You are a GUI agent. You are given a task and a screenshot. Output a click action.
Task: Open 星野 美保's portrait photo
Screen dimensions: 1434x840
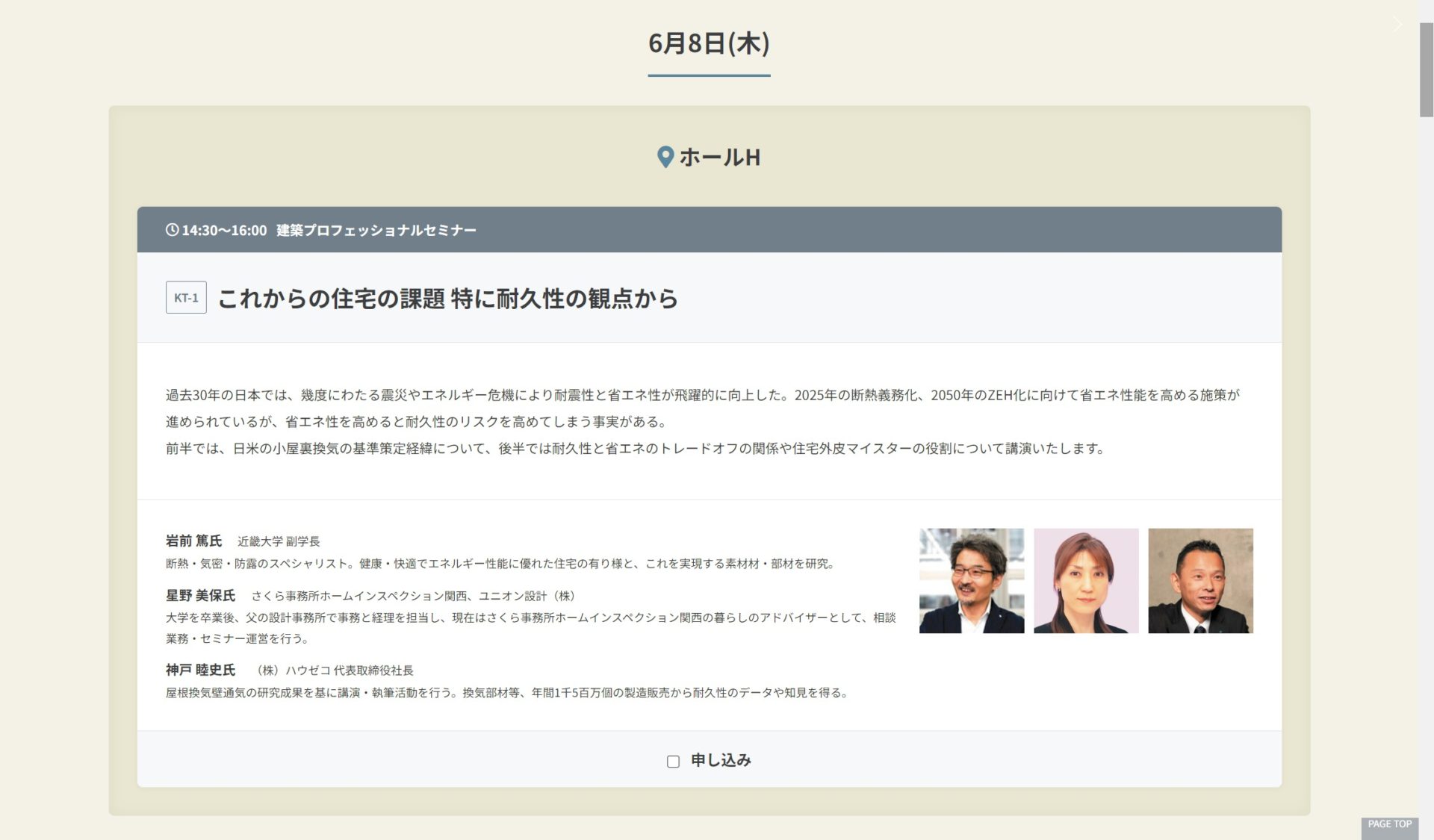(x=1085, y=581)
